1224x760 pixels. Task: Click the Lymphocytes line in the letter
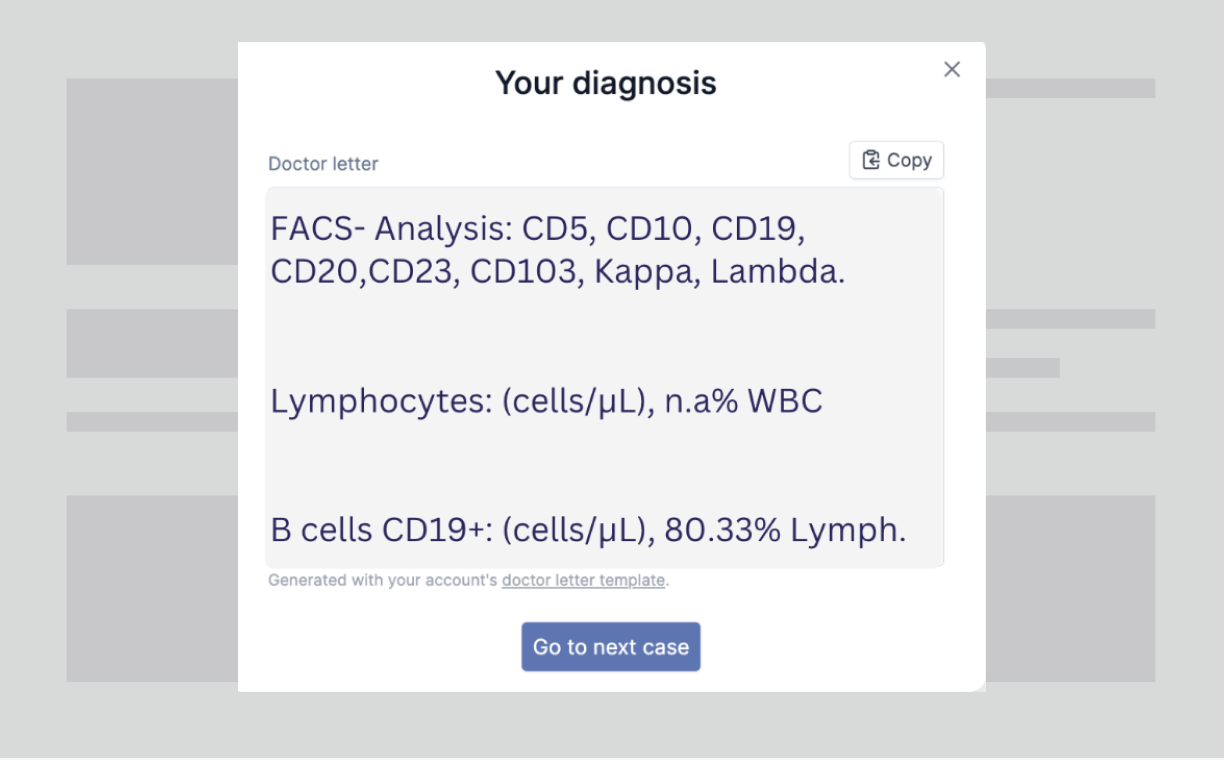coord(546,402)
